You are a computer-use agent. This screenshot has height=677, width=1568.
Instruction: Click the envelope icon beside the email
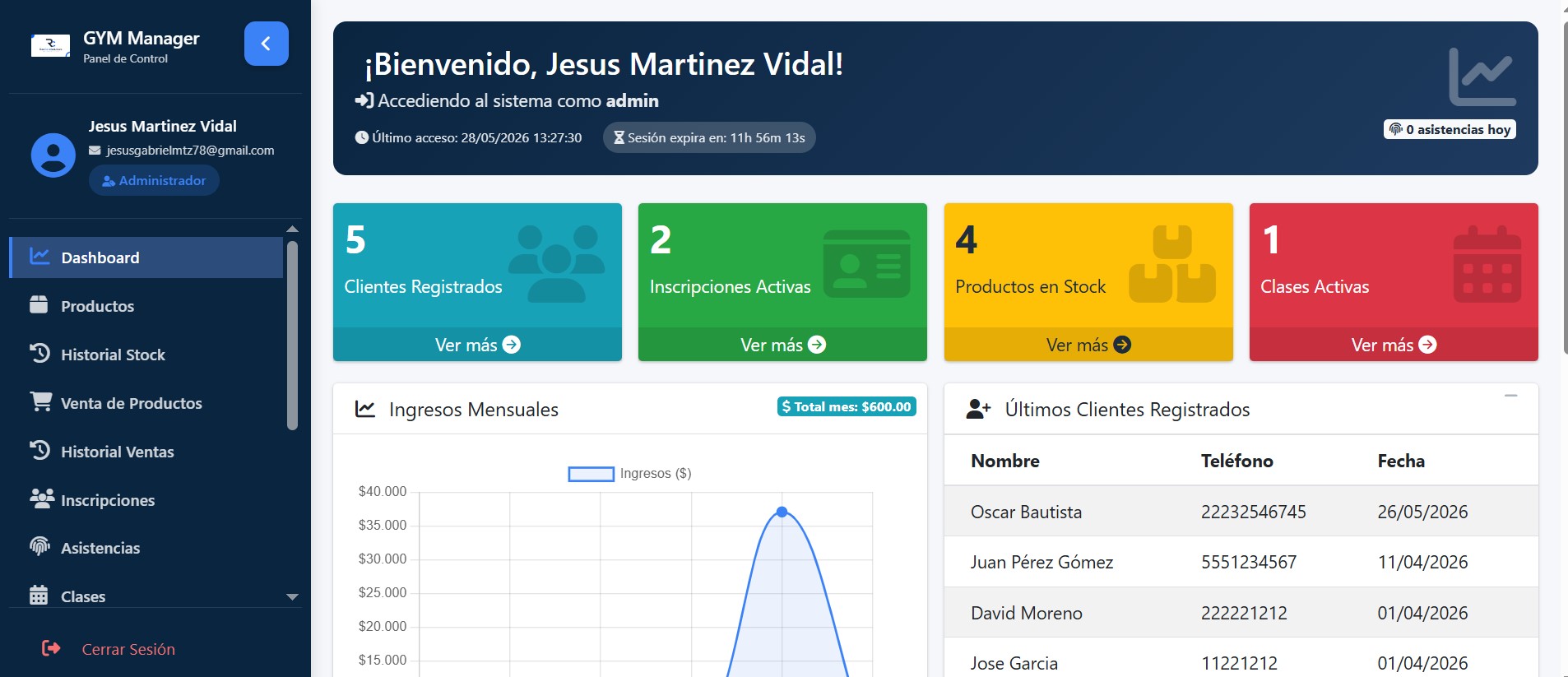click(x=95, y=151)
